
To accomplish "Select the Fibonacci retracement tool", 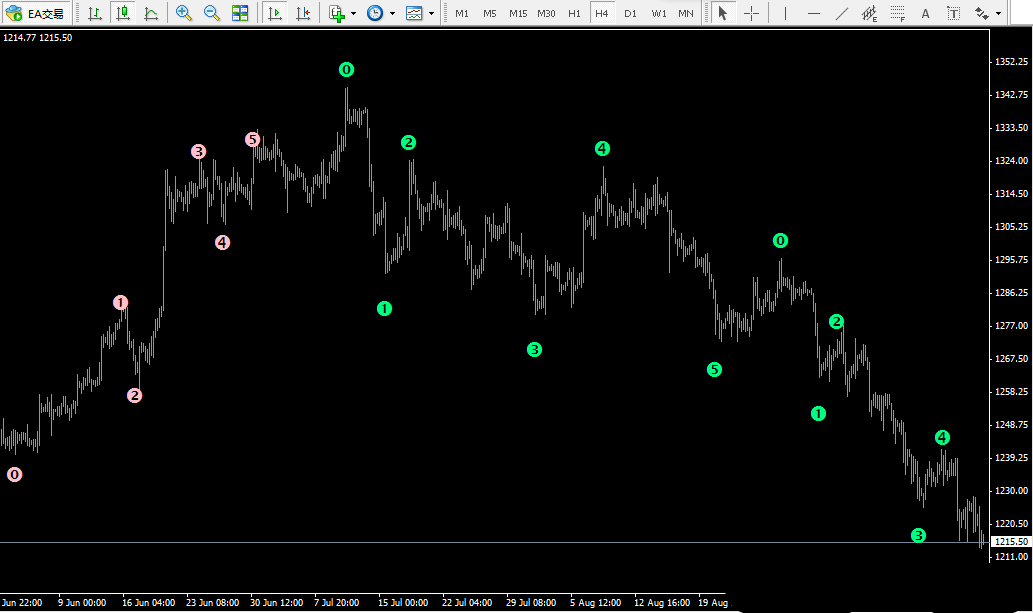I will (898, 14).
